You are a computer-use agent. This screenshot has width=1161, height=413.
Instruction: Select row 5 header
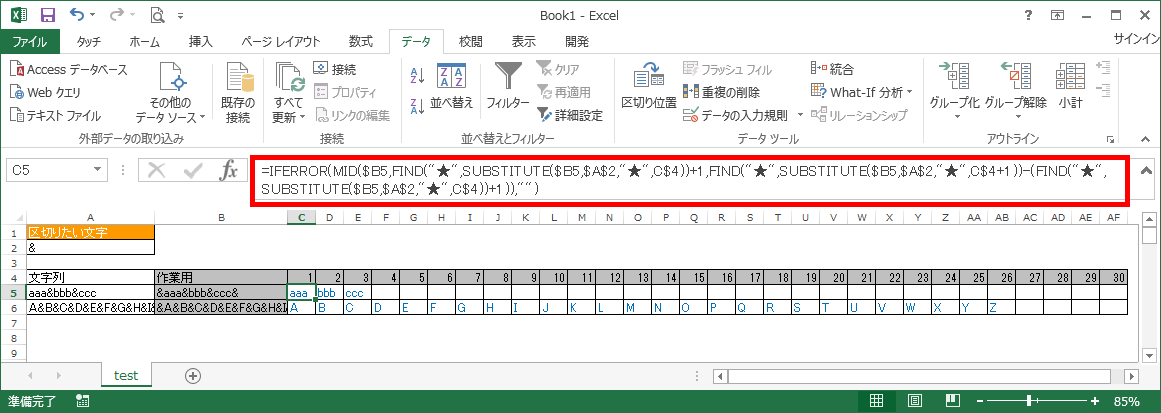point(13,292)
